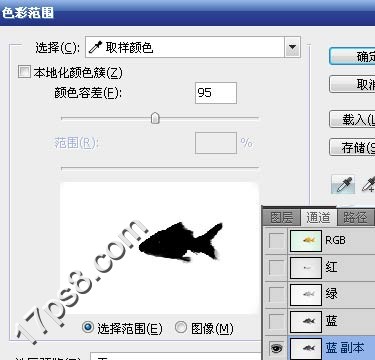Select the add-to-sample eyedropper tool
Viewport: 375px width, 360px height.
point(369,184)
